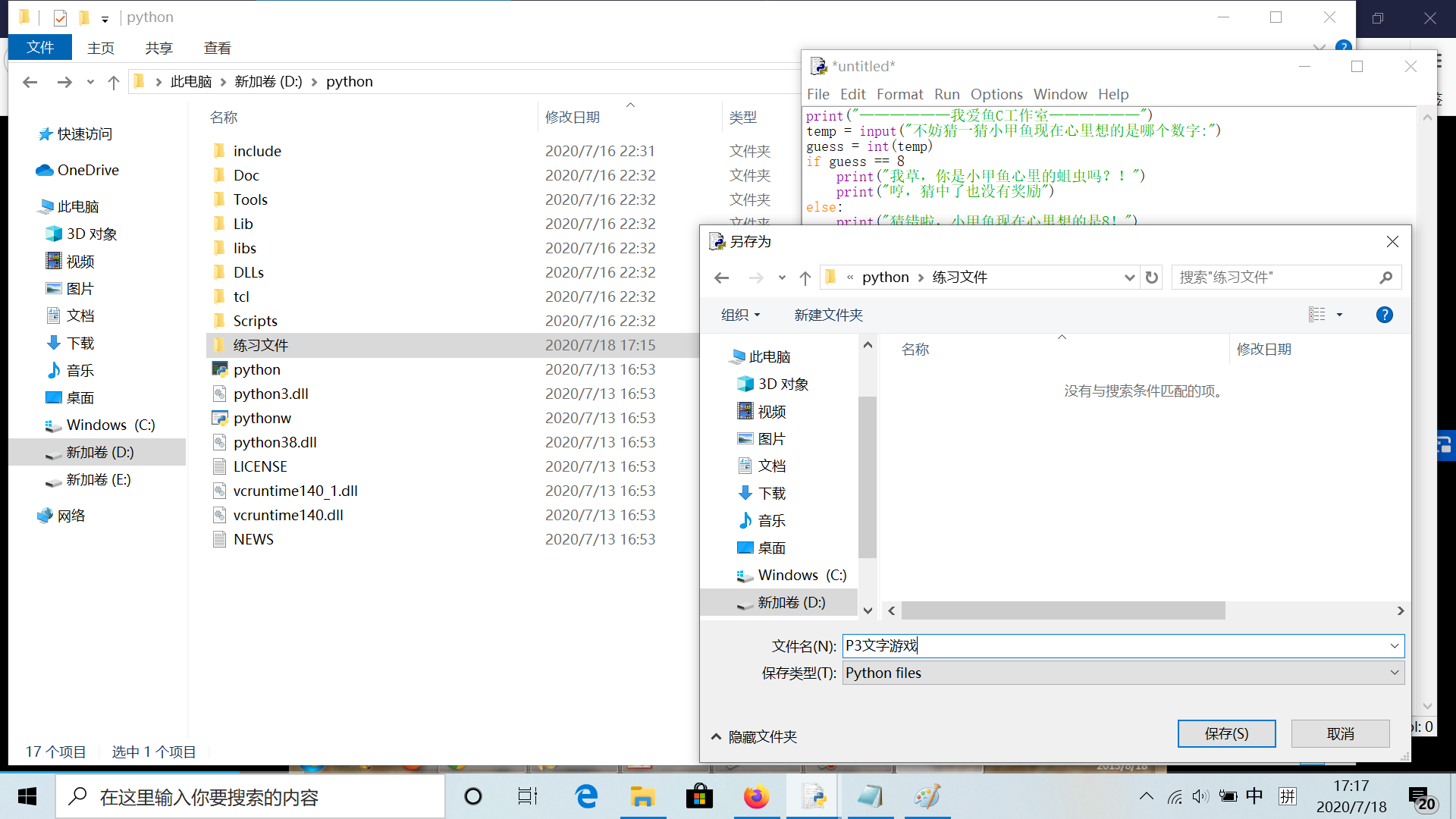Open Firefox from taskbar

[x=756, y=796]
